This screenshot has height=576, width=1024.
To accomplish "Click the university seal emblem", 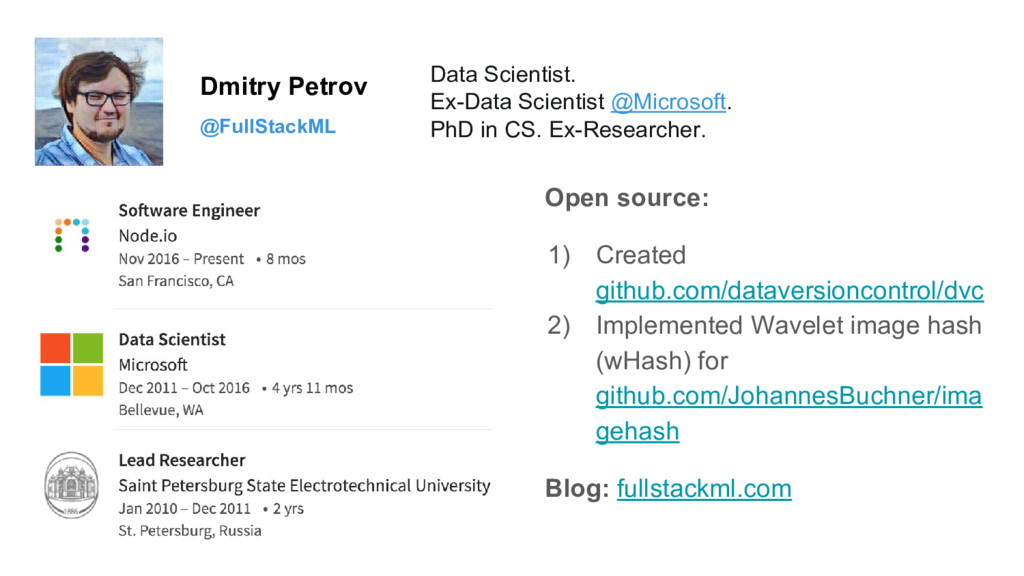I will pos(72,485).
